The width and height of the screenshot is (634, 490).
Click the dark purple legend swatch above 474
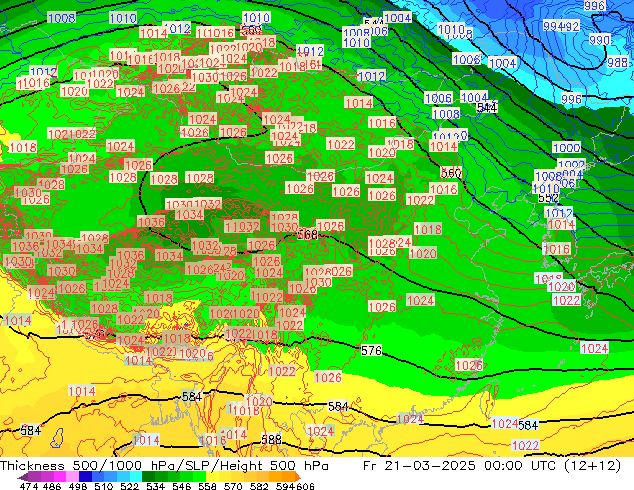click(34, 477)
